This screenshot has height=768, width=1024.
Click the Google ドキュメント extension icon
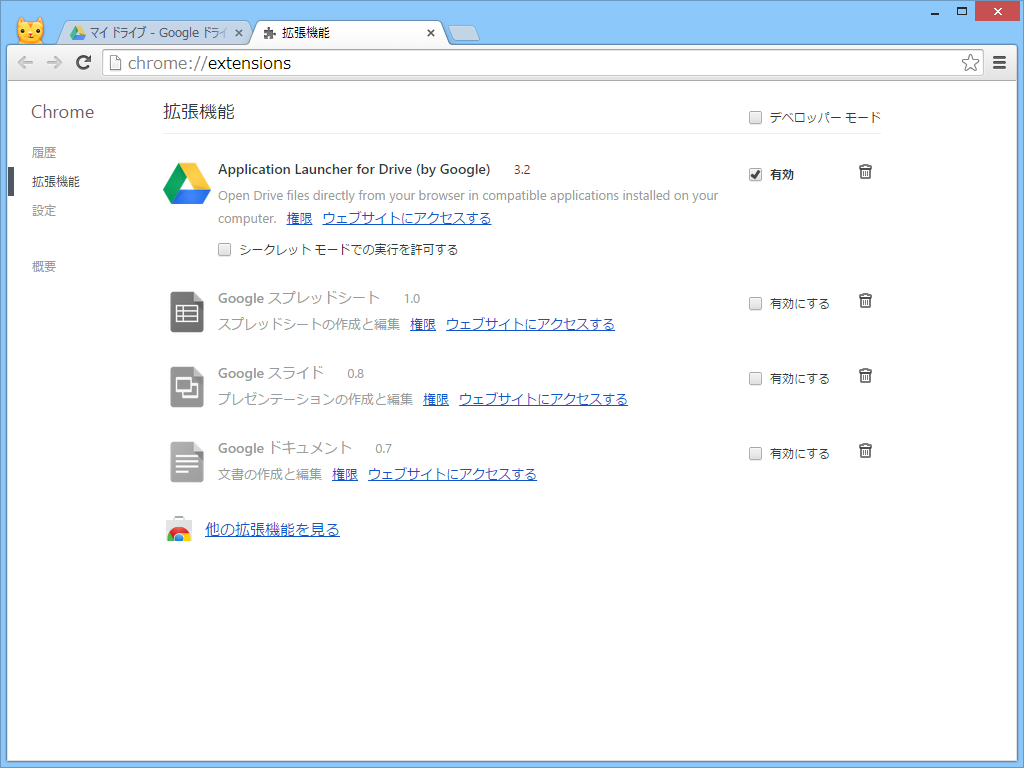186,461
